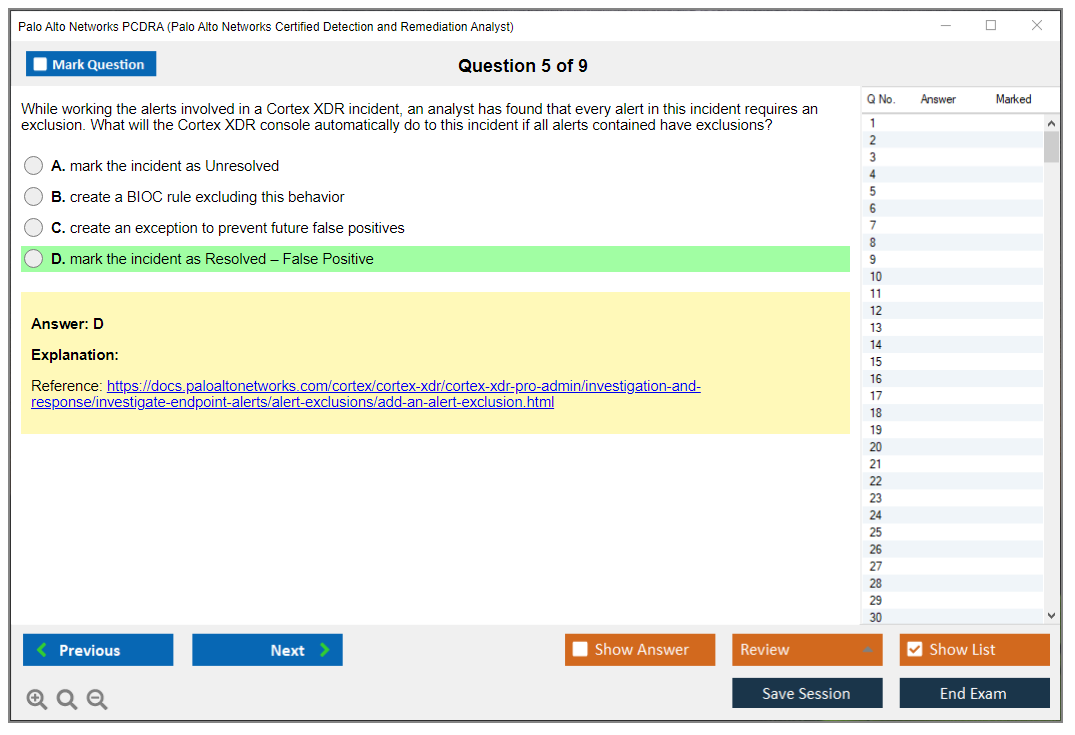Click the question list scrollbar thumb
Image resolution: width=1075 pixels, height=735 pixels.
click(x=1051, y=146)
